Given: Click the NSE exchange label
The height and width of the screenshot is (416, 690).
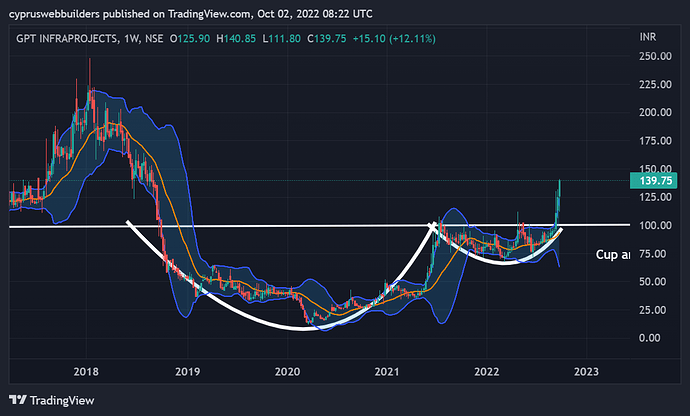Looking at the screenshot, I should click(154, 39).
